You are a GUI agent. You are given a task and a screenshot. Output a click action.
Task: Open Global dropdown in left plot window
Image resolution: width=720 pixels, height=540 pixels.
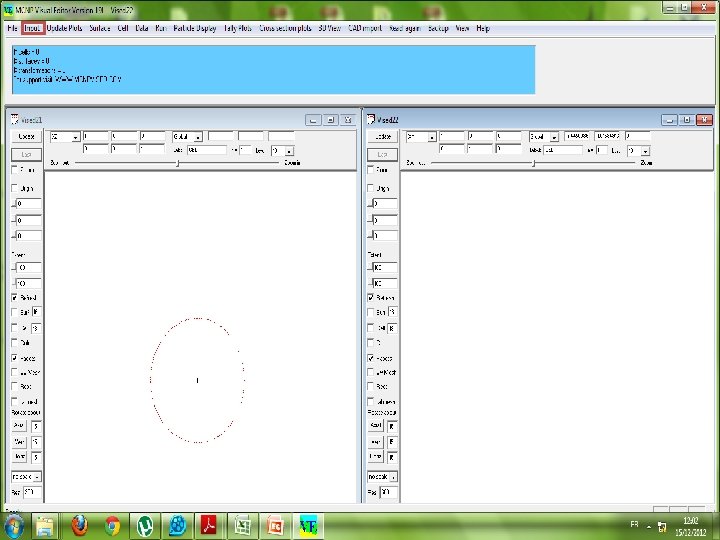coord(198,137)
